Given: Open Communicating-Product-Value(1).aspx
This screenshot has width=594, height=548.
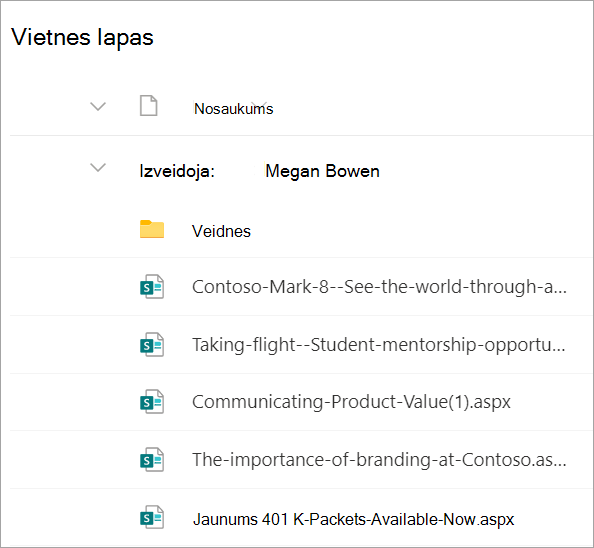Looking at the screenshot, I should click(351, 402).
